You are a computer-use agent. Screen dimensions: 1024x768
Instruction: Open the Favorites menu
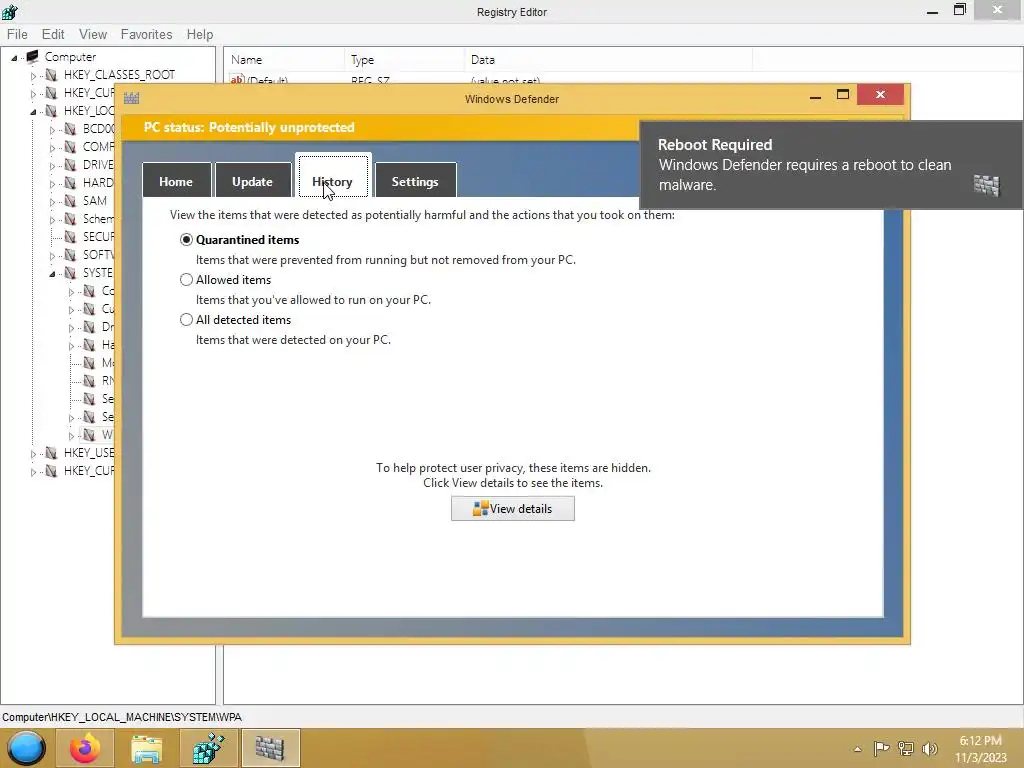[146, 35]
